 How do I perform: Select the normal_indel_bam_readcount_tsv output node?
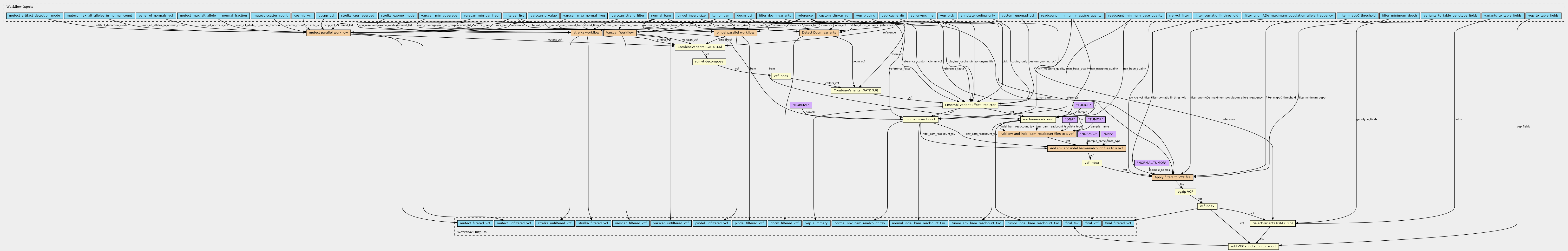click(x=918, y=223)
